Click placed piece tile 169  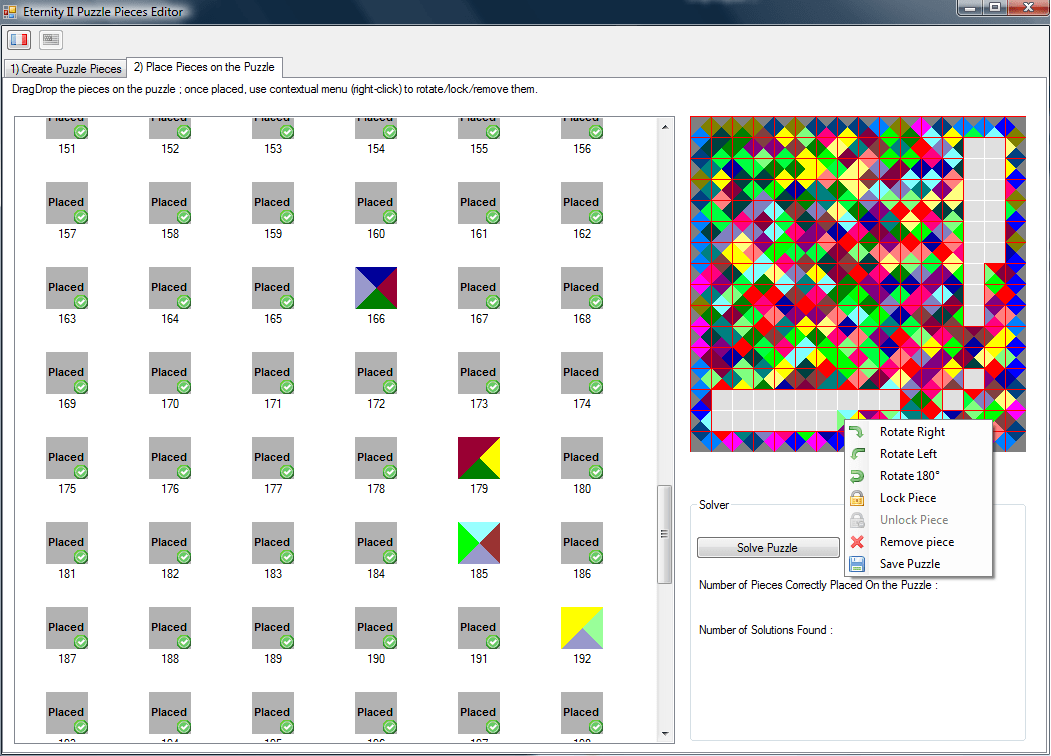tap(67, 373)
